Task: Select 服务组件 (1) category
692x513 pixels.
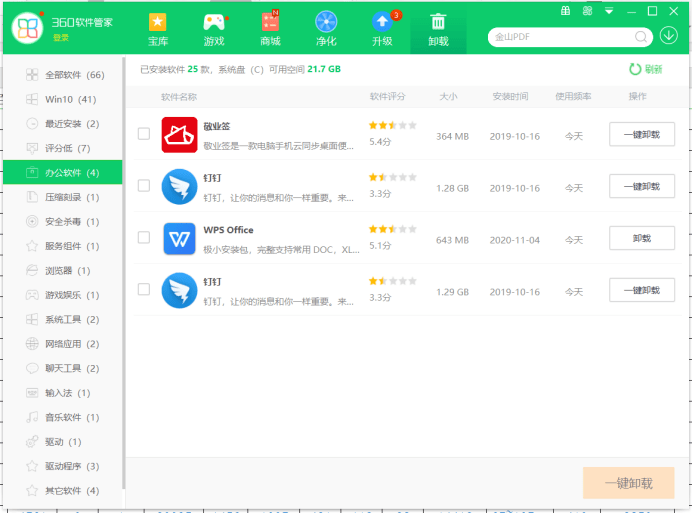Action: coord(63,246)
